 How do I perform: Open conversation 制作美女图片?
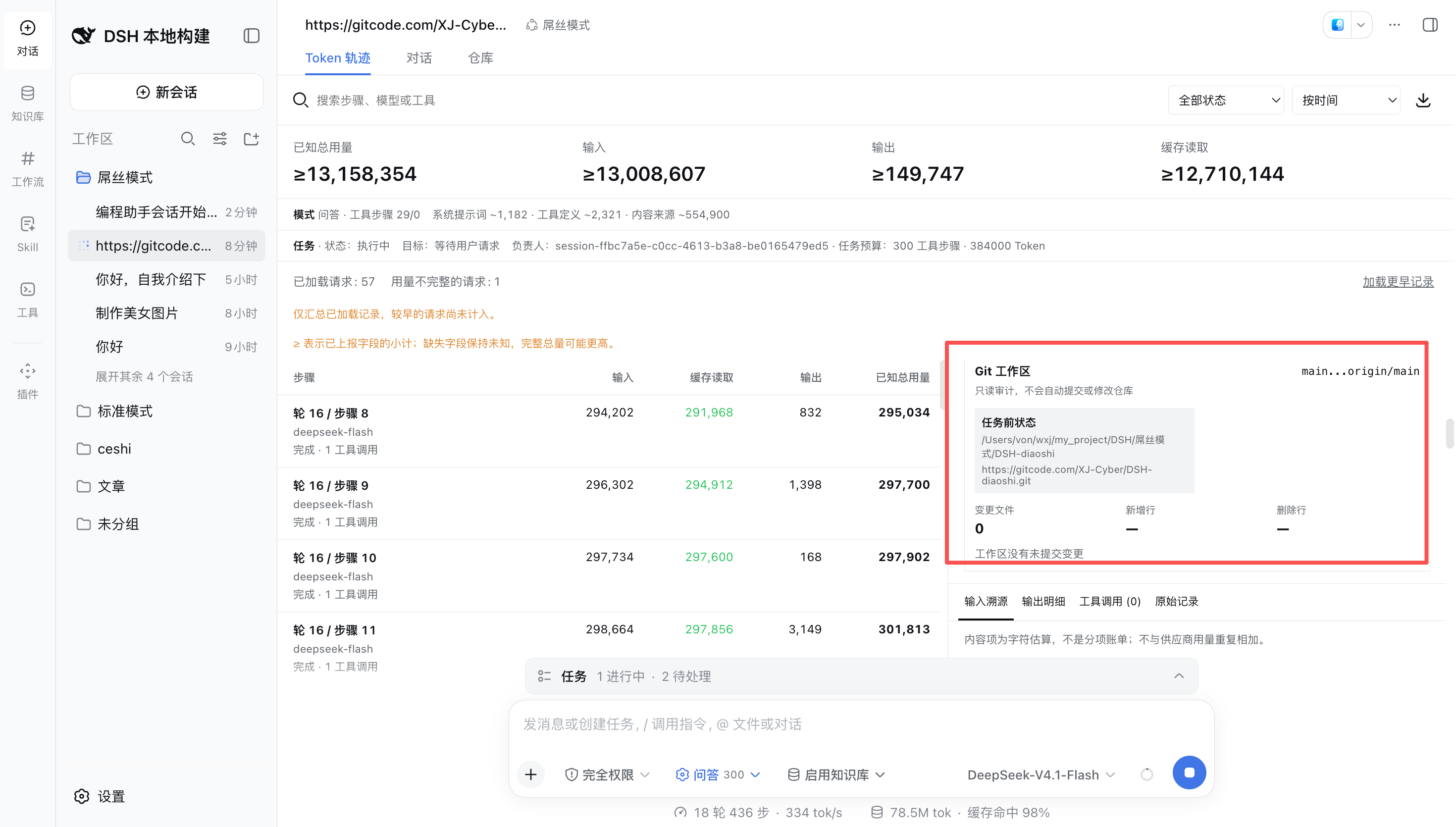click(x=166, y=313)
